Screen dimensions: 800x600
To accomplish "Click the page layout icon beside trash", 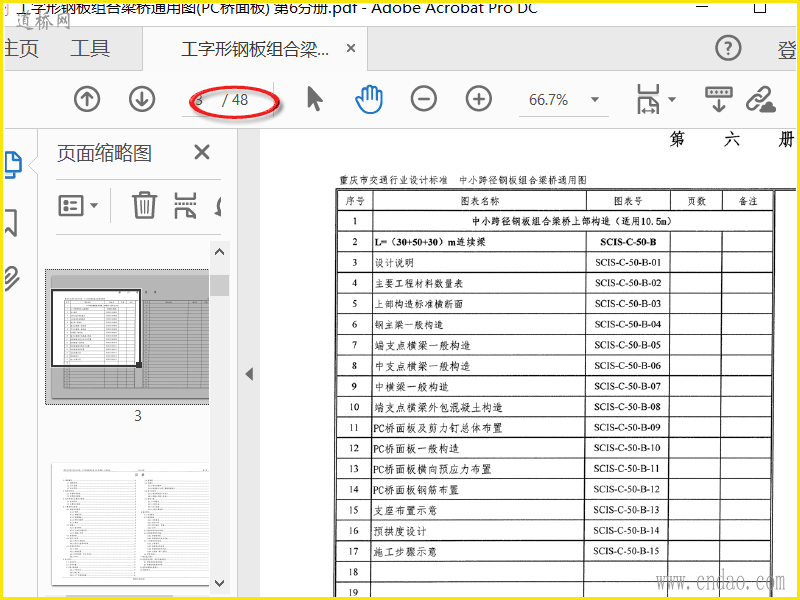I will click(x=185, y=205).
